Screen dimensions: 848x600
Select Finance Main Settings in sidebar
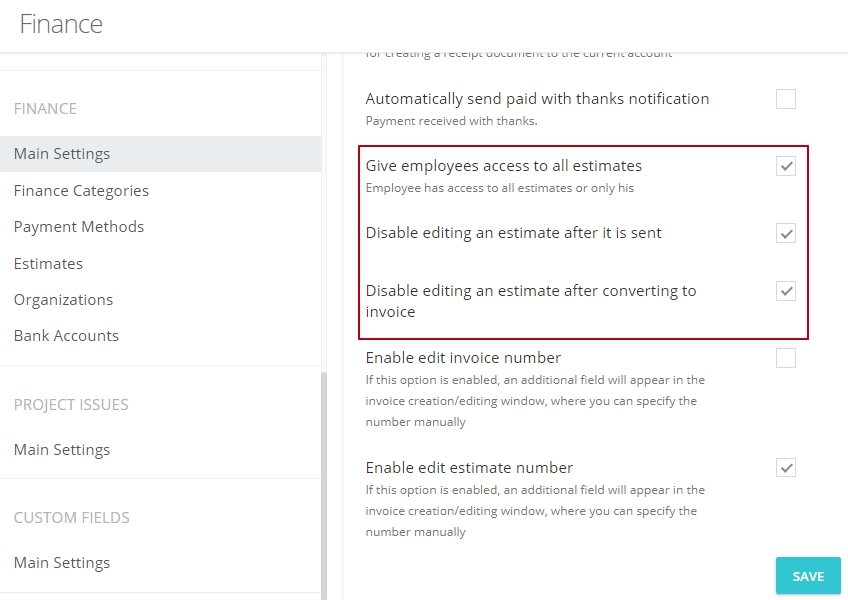pos(161,154)
